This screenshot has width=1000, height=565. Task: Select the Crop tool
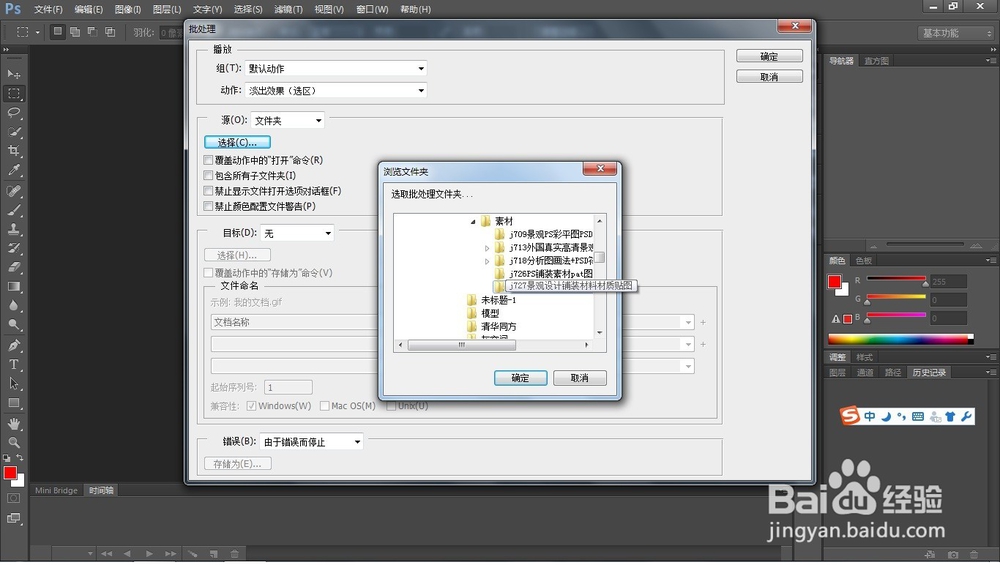pos(13,151)
